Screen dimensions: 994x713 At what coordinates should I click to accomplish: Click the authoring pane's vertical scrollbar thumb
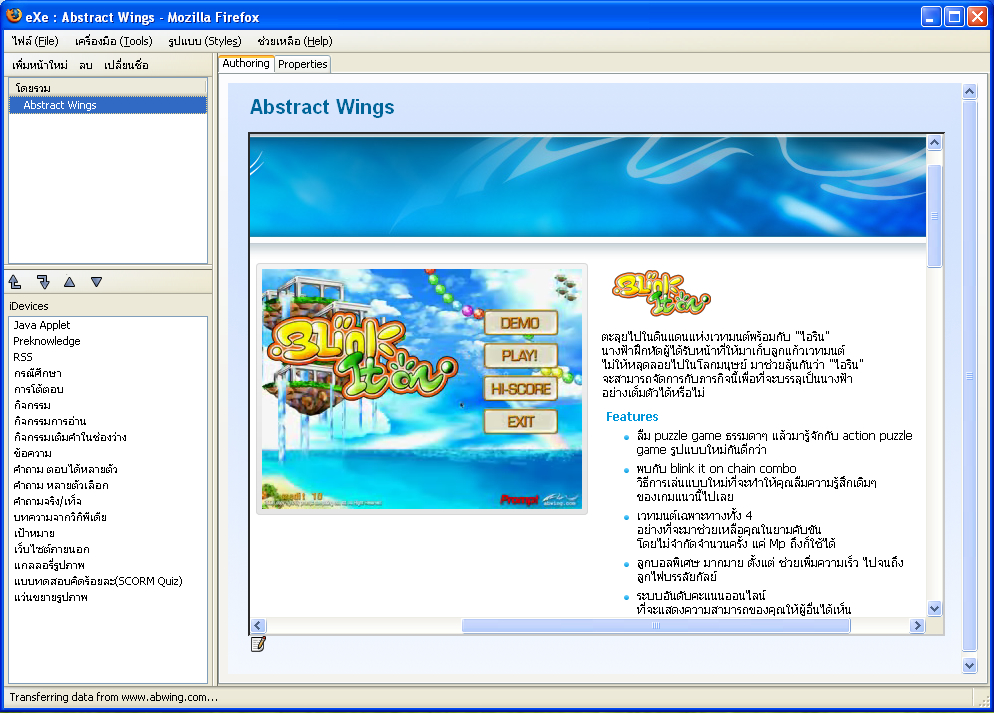click(x=969, y=376)
